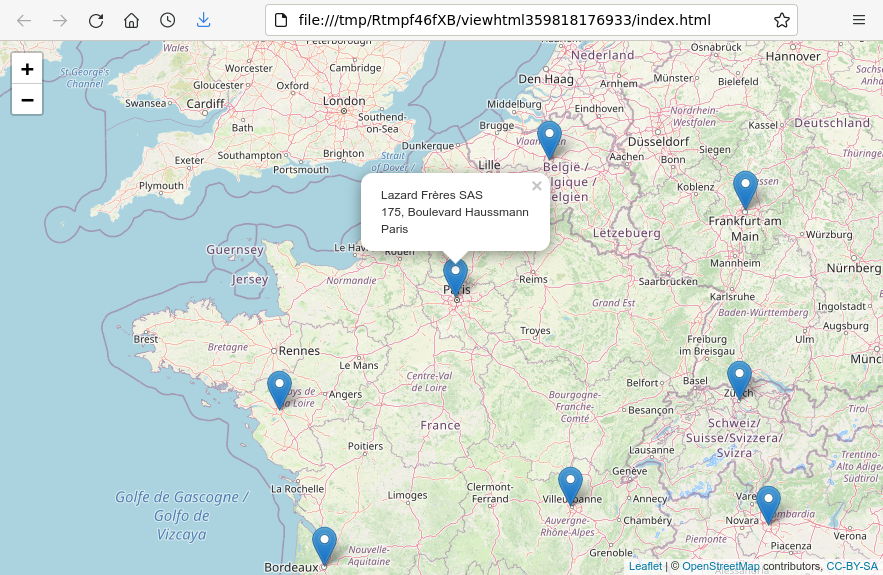This screenshot has height=575, width=883.
Task: Click the marker at Frankfurt am Main
Action: click(745, 189)
